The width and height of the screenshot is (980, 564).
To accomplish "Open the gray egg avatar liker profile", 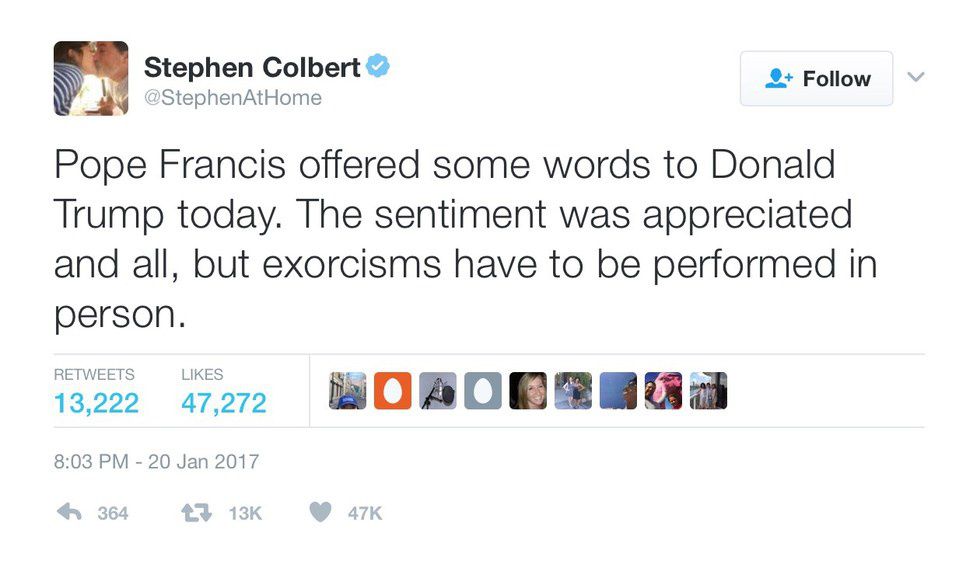I will tap(483, 391).
